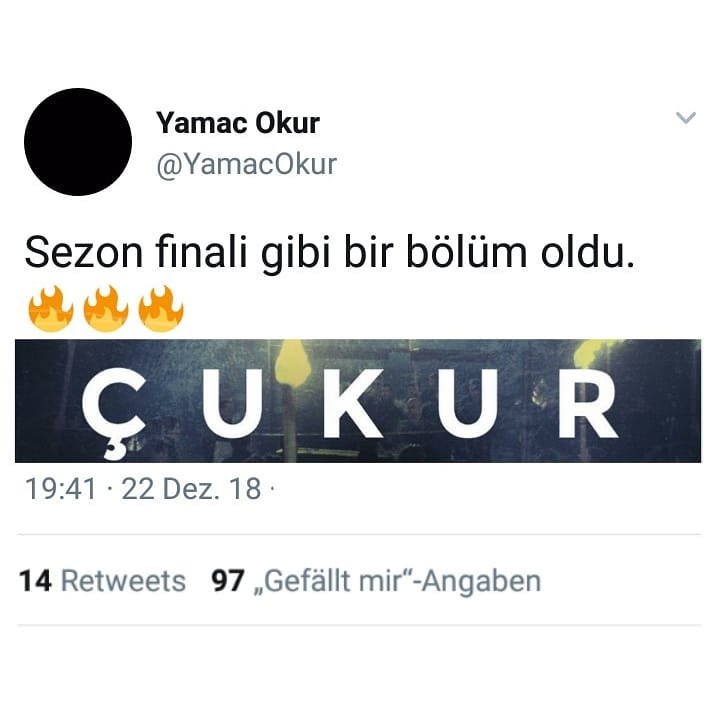Click the letter K in banner
Image resolution: width=720 pixels, height=720 pixels.
point(352,403)
